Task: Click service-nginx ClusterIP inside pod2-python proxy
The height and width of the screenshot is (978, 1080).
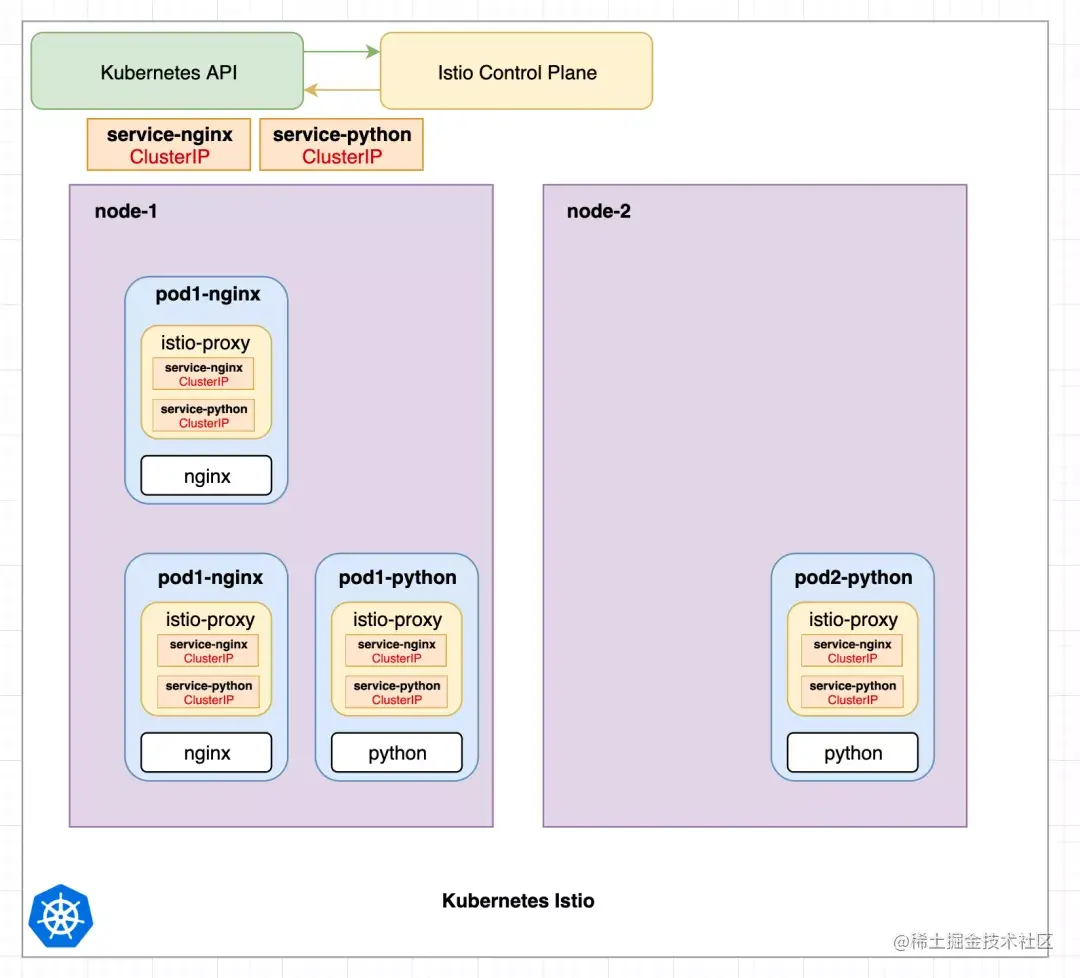Action: click(852, 651)
